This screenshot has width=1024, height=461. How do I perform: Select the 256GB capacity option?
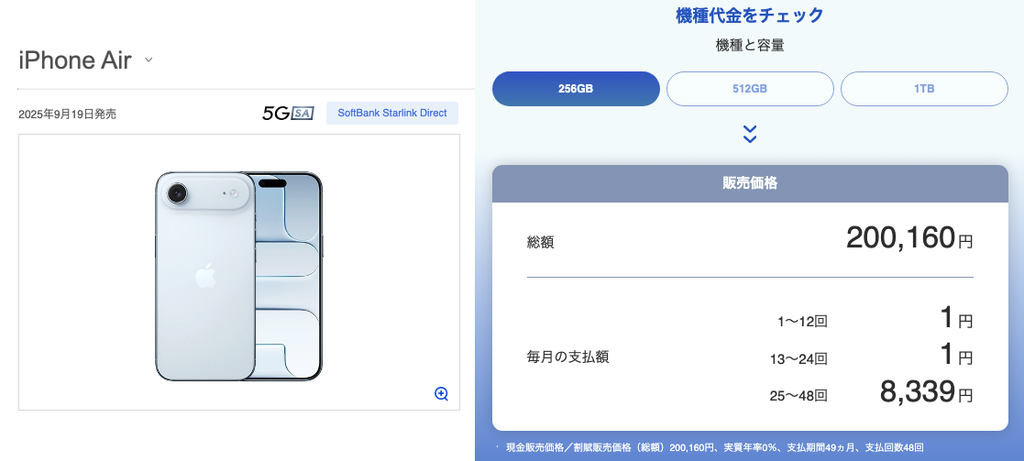(576, 89)
